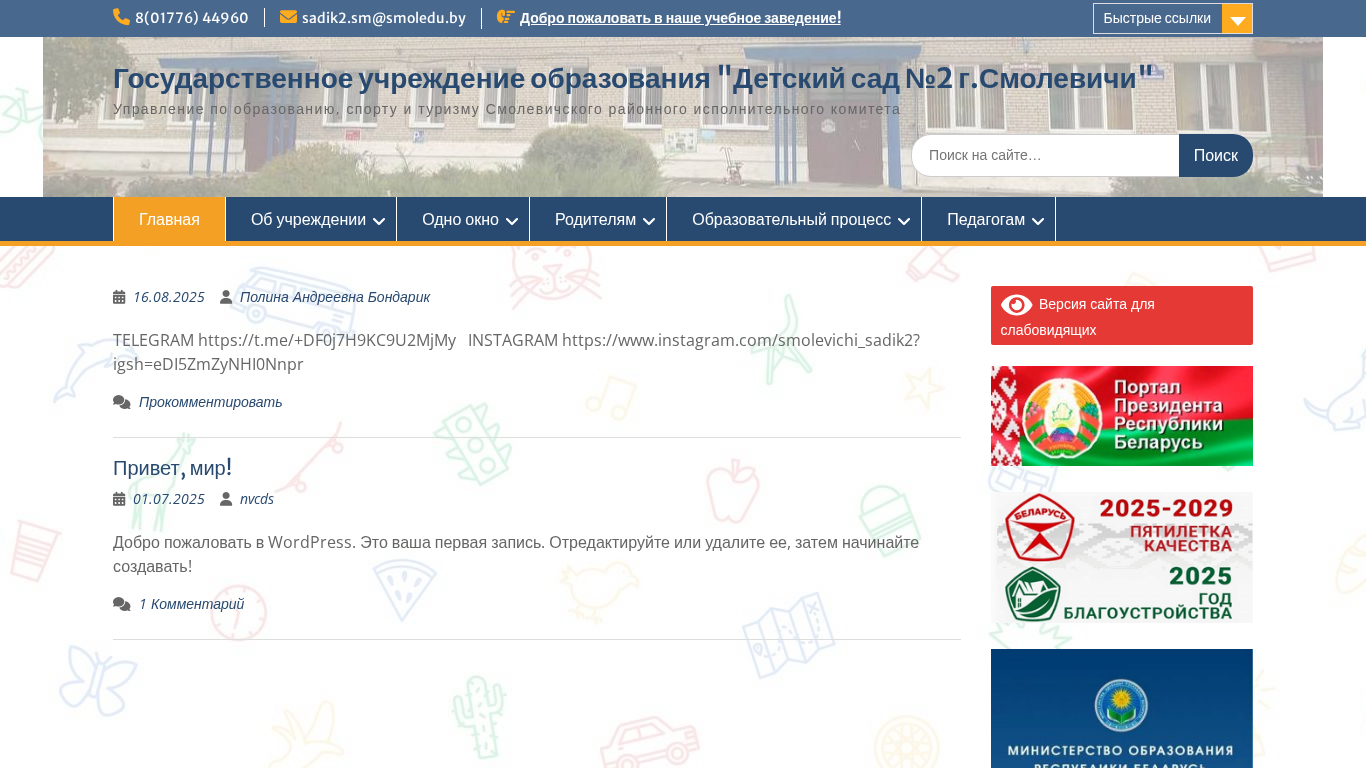Click the subtitle Управление по образованию text
The height and width of the screenshot is (768, 1366).
tap(507, 109)
